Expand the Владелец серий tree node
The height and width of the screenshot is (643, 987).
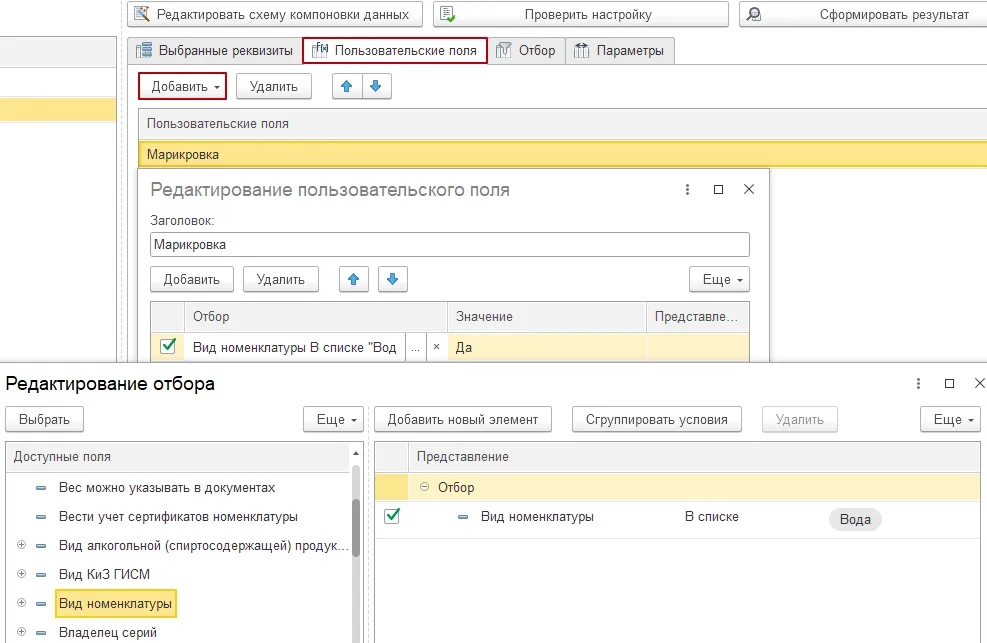pyautogui.click(x=21, y=632)
